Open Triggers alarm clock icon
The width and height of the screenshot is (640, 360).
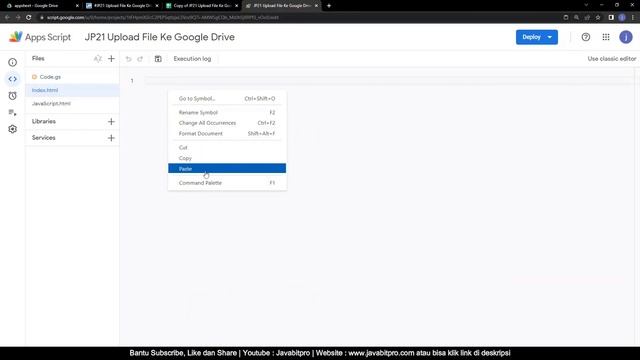coord(13,96)
